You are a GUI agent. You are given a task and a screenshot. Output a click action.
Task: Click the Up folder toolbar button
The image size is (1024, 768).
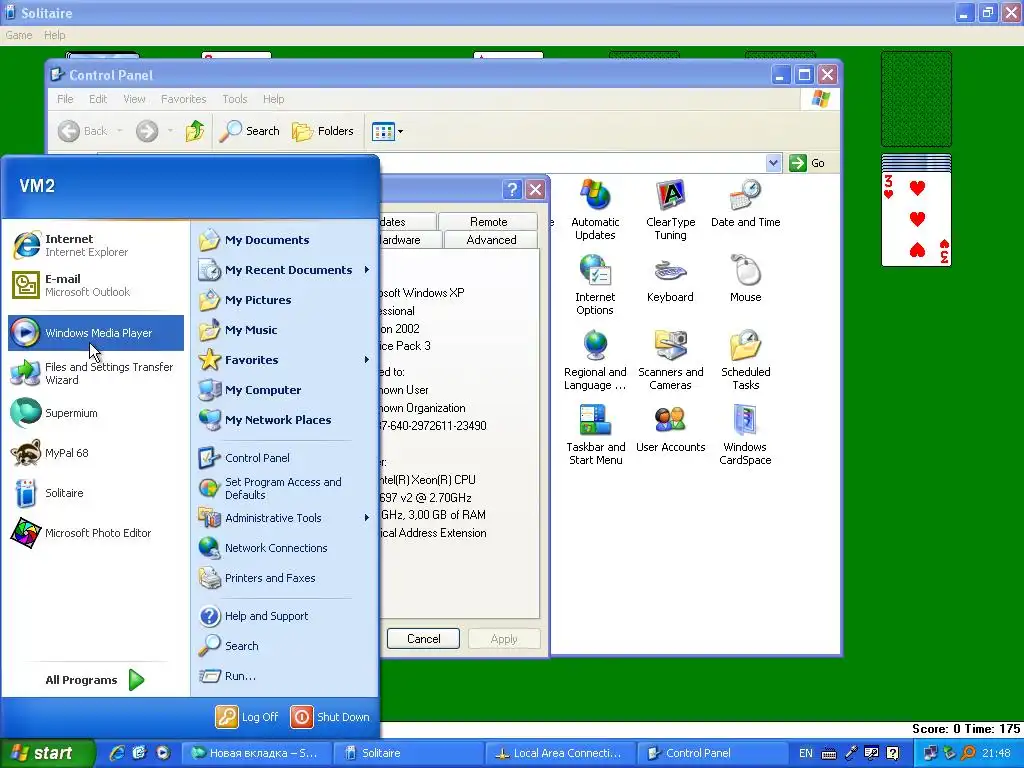click(x=194, y=131)
